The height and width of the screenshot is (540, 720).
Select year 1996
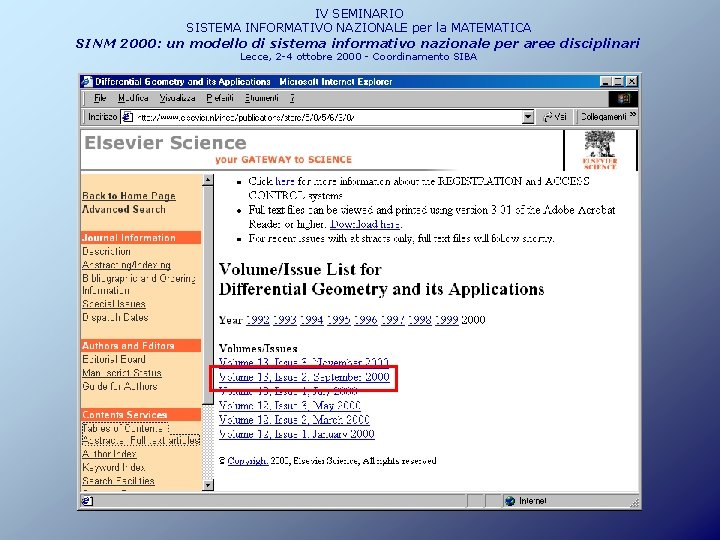pos(366,320)
